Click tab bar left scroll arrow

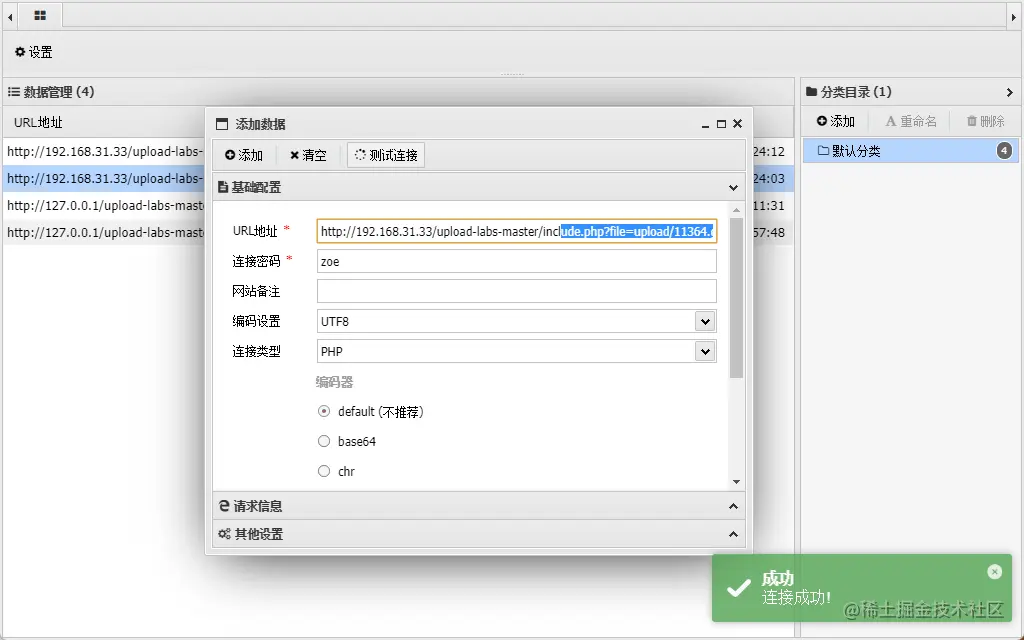(x=10, y=16)
